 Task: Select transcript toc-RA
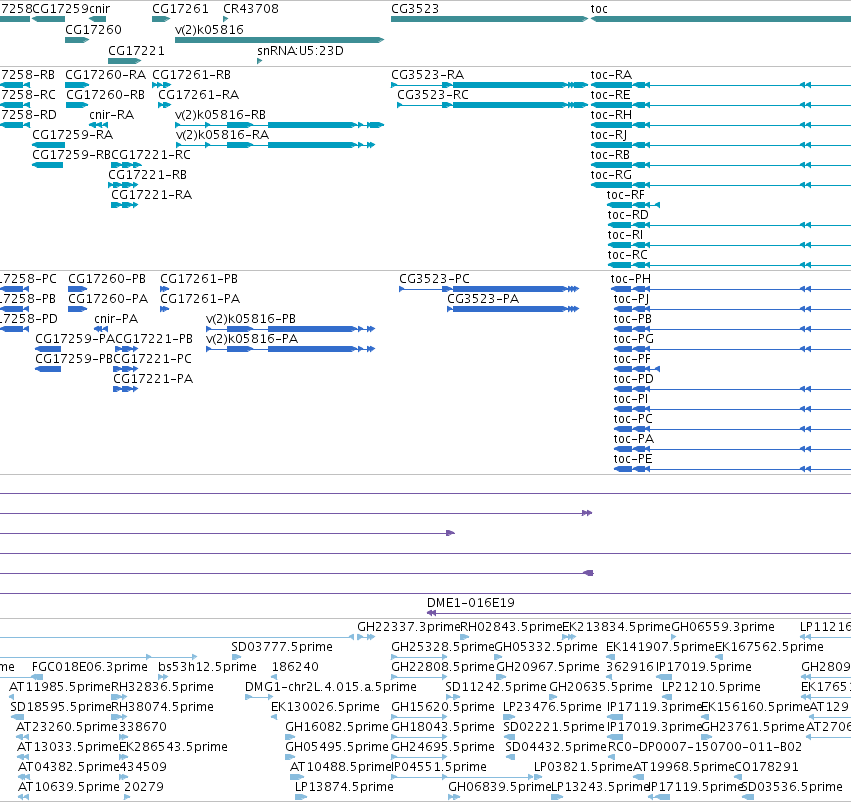click(611, 74)
